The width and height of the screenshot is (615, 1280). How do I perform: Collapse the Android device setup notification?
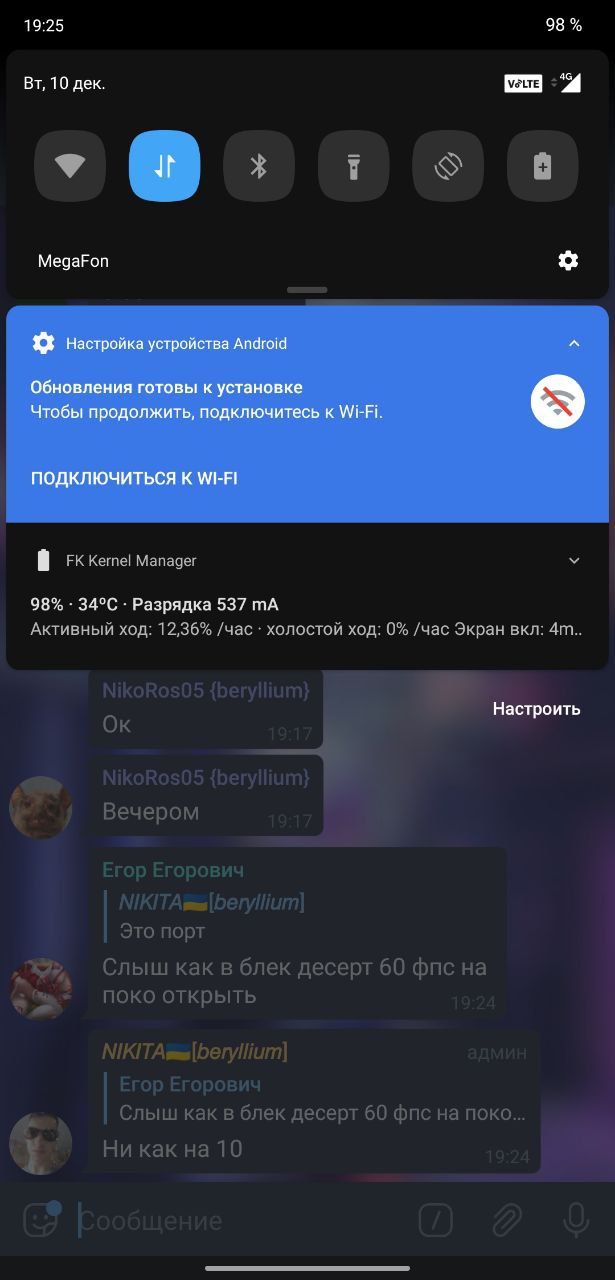(574, 343)
